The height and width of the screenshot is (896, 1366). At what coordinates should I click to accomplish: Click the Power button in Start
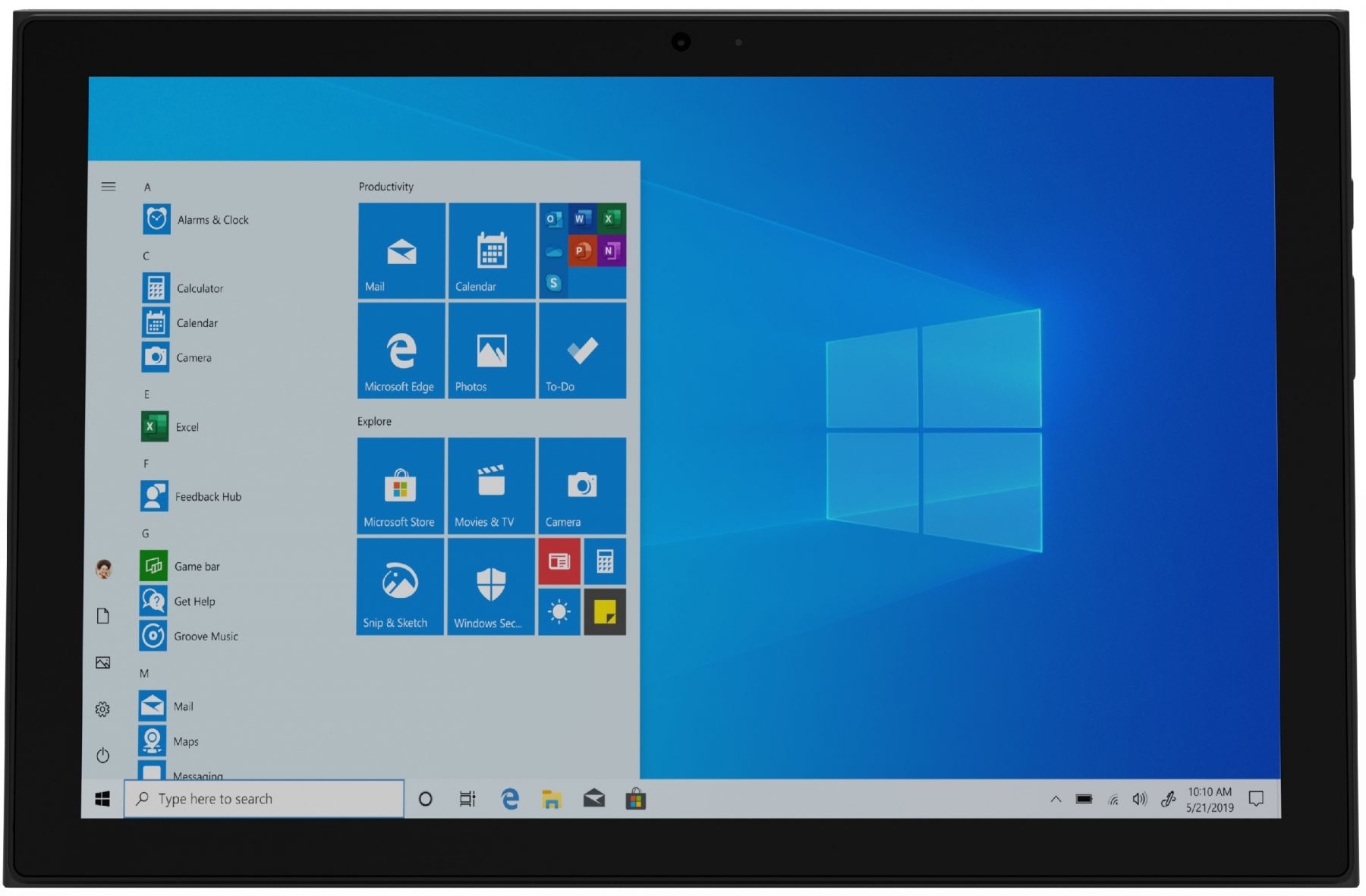(x=102, y=756)
